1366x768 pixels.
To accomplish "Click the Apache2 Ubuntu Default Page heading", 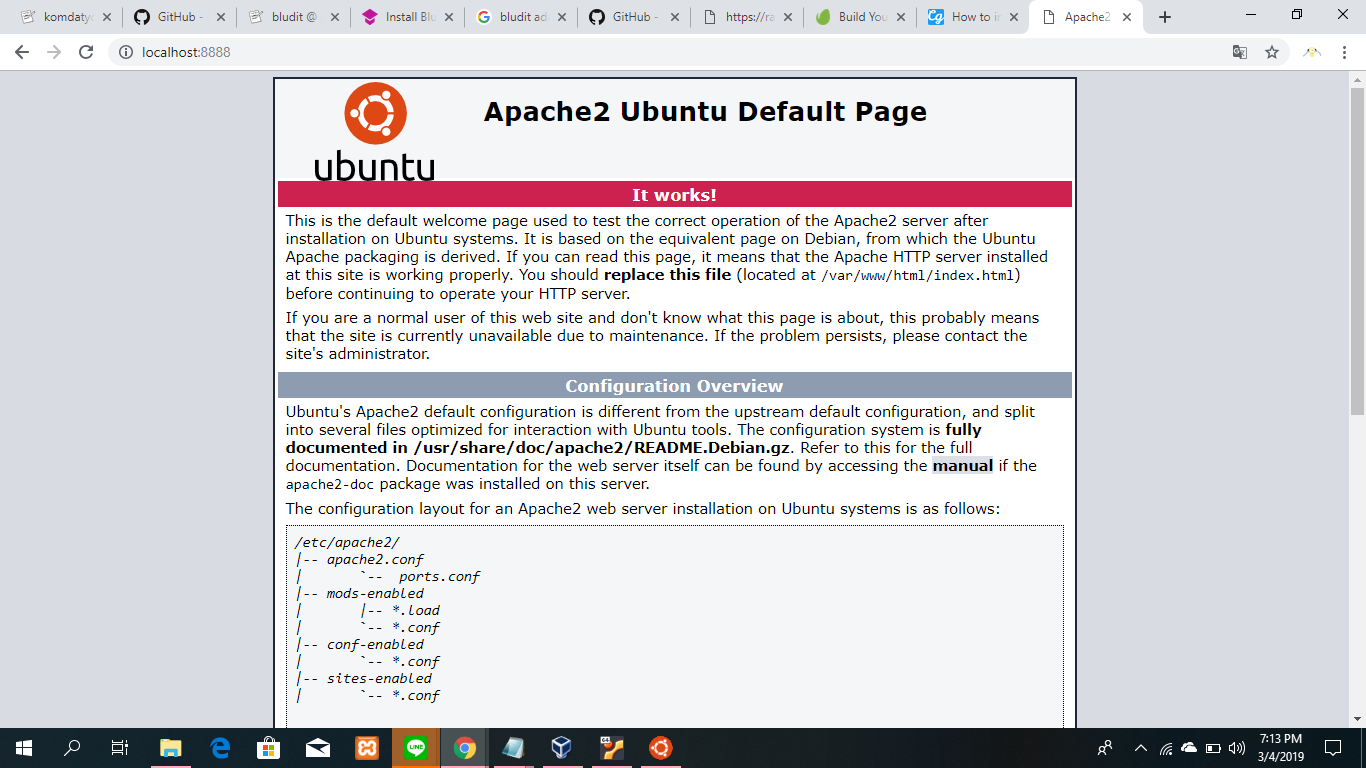I will click(705, 111).
